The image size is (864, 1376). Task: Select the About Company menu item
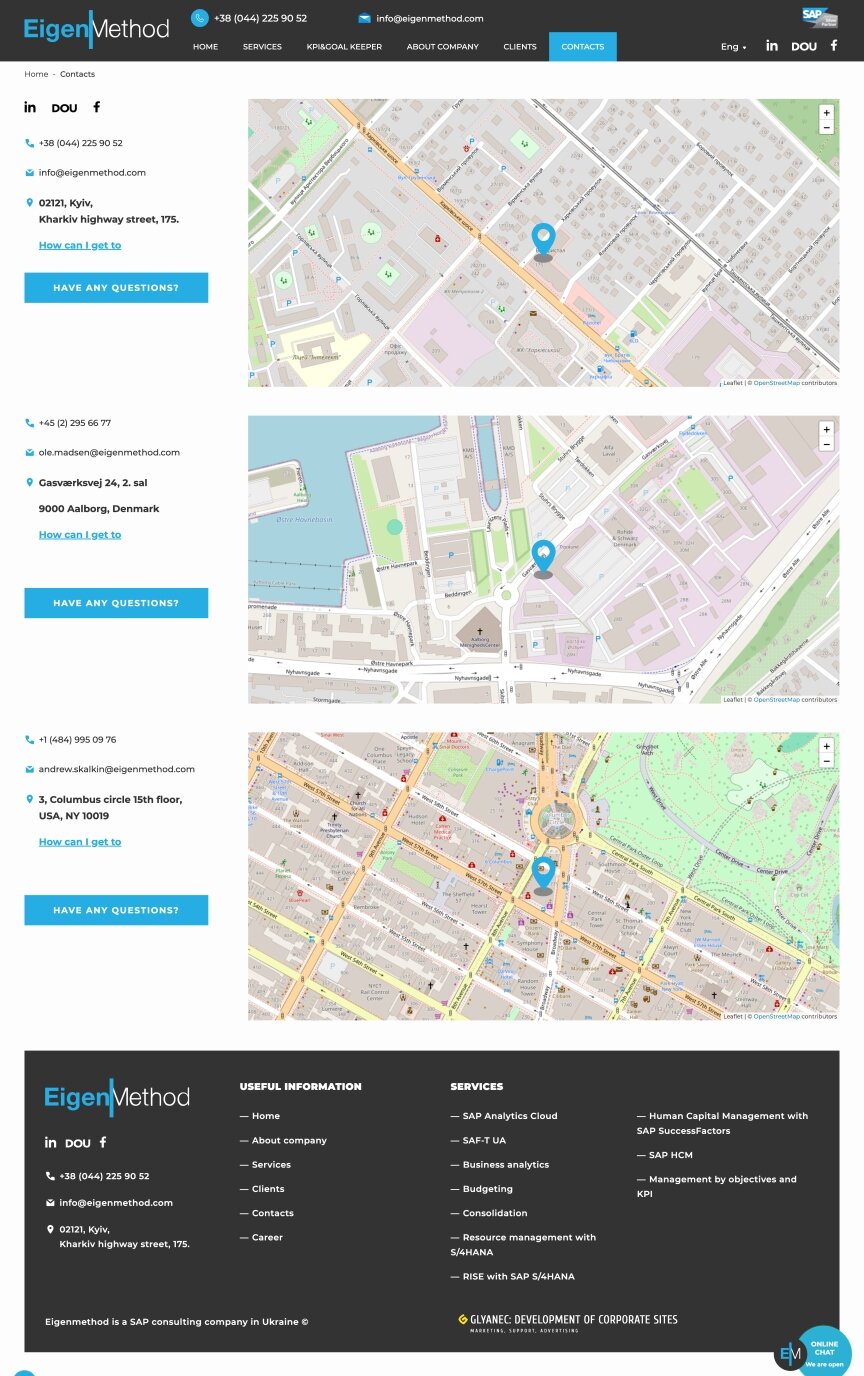tap(443, 47)
